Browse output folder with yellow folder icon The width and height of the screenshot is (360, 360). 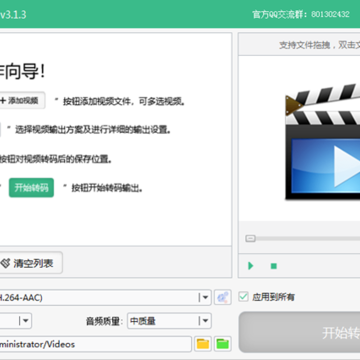[203, 344]
